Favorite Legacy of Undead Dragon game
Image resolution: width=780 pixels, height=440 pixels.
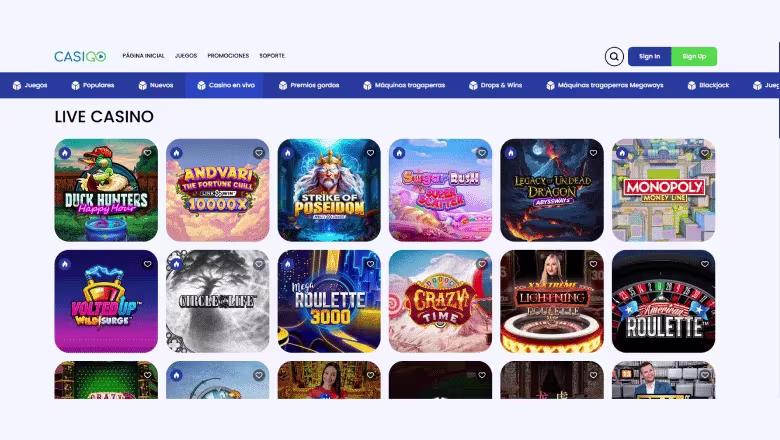(x=593, y=153)
